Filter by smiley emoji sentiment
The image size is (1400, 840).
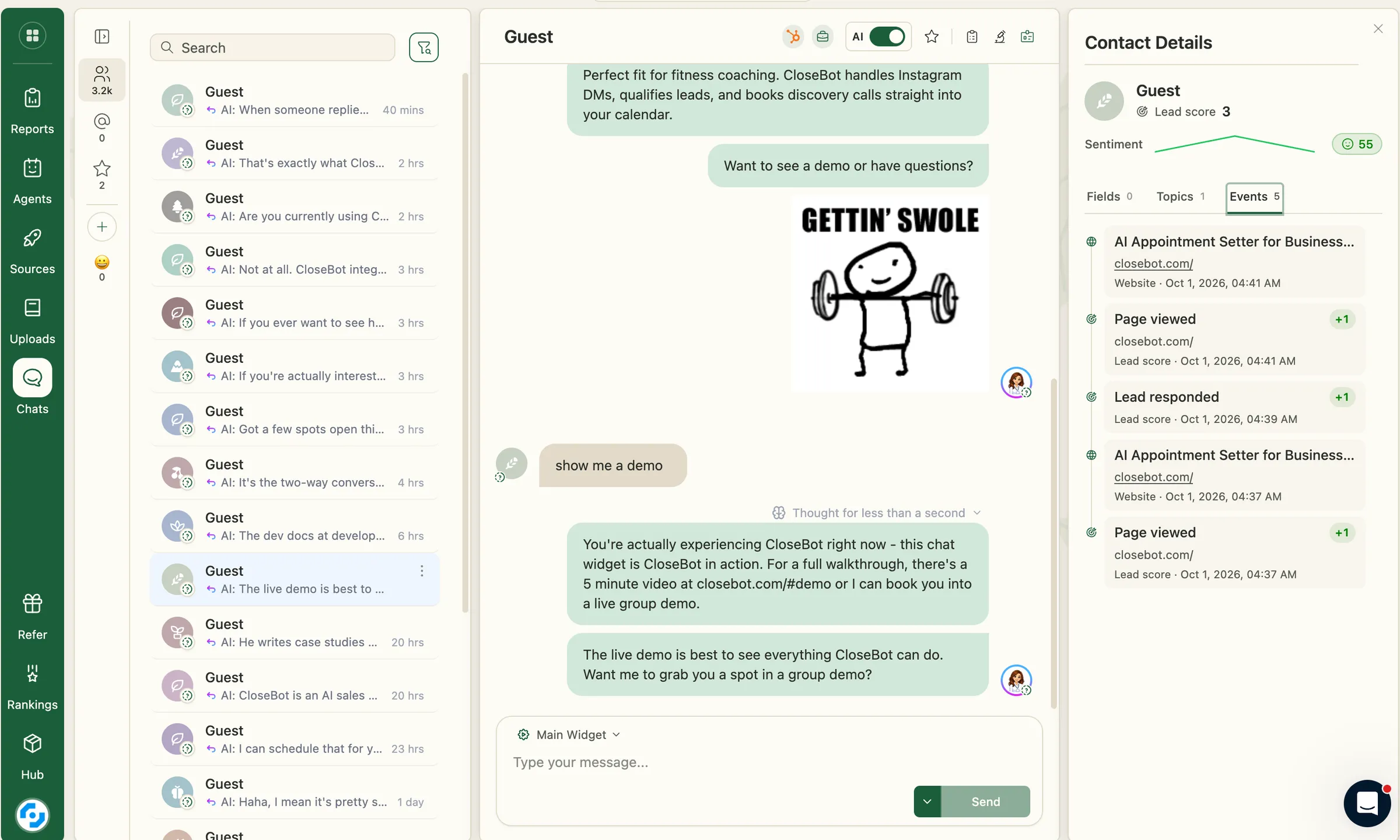tap(102, 268)
